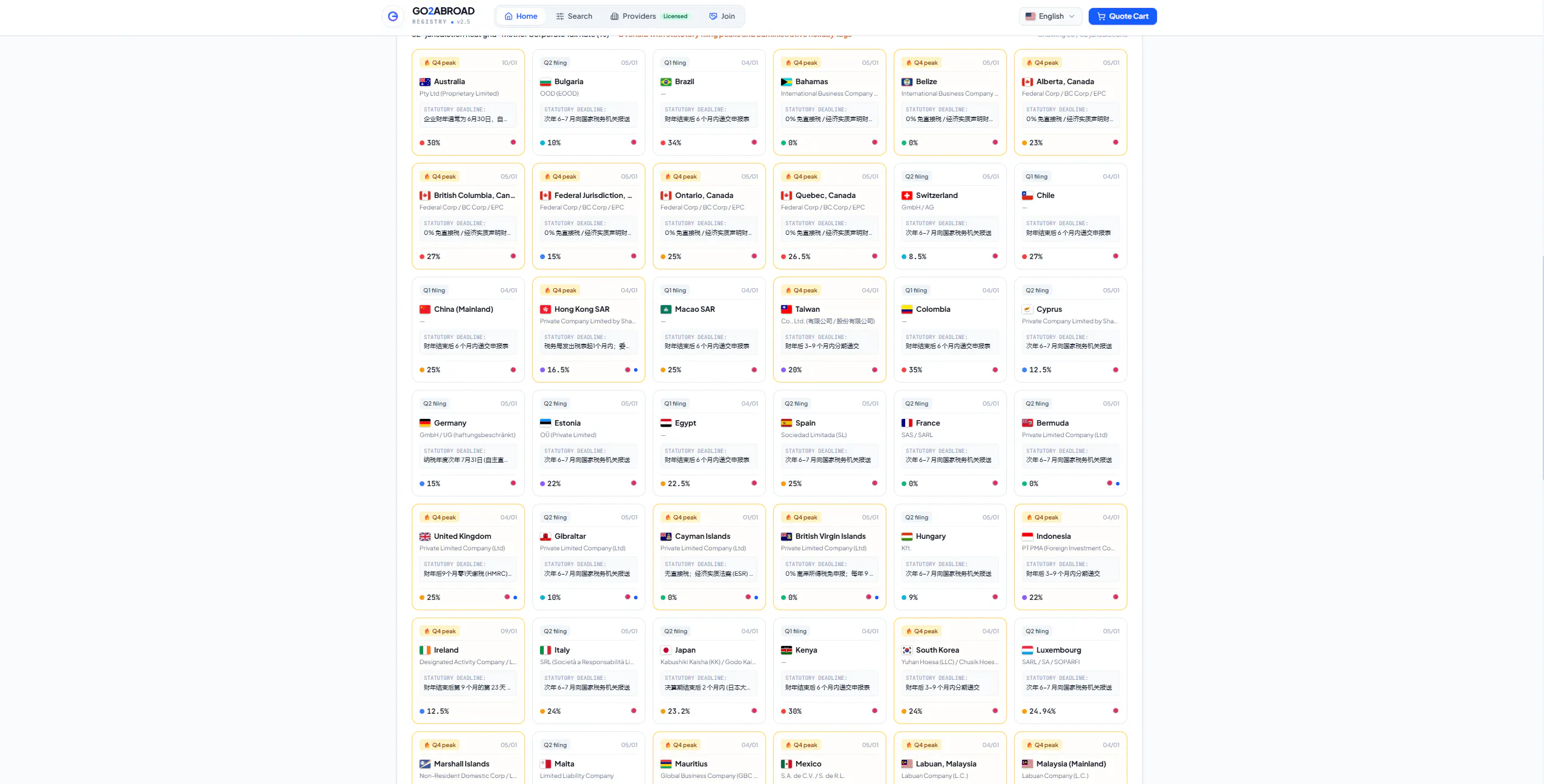This screenshot has width=1544, height=784.
Task: Click the France card title
Action: click(928, 423)
